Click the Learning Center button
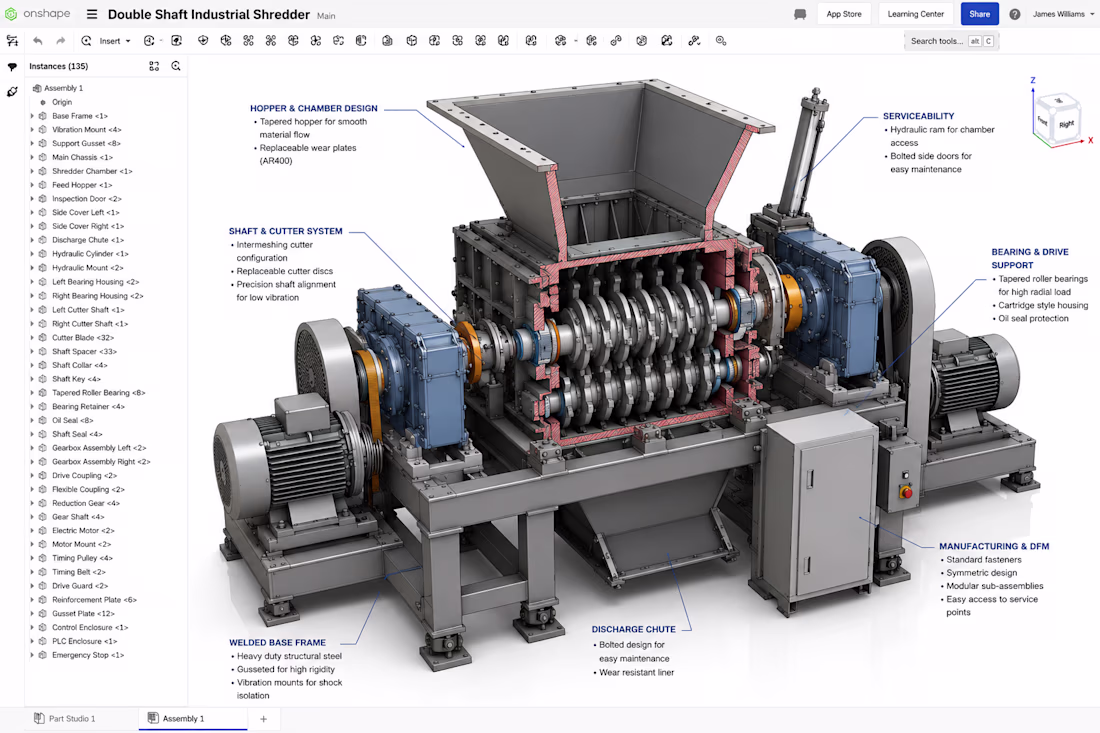The width and height of the screenshot is (1100, 733). (x=915, y=14)
